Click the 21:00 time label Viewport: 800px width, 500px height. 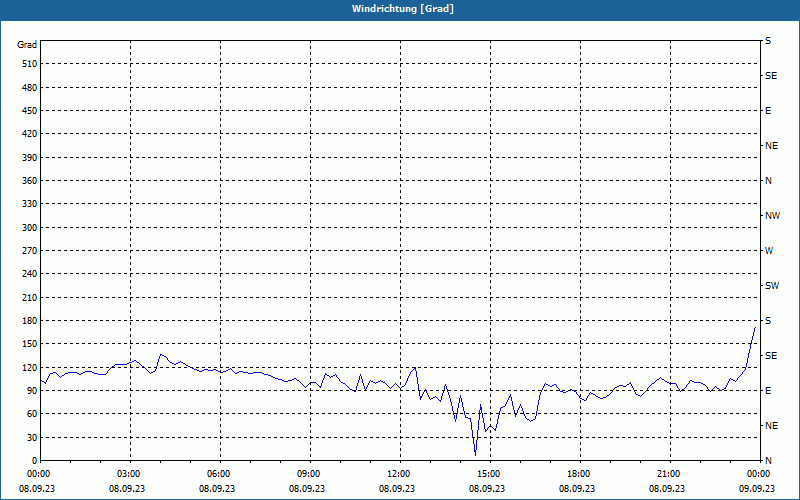click(x=667, y=474)
